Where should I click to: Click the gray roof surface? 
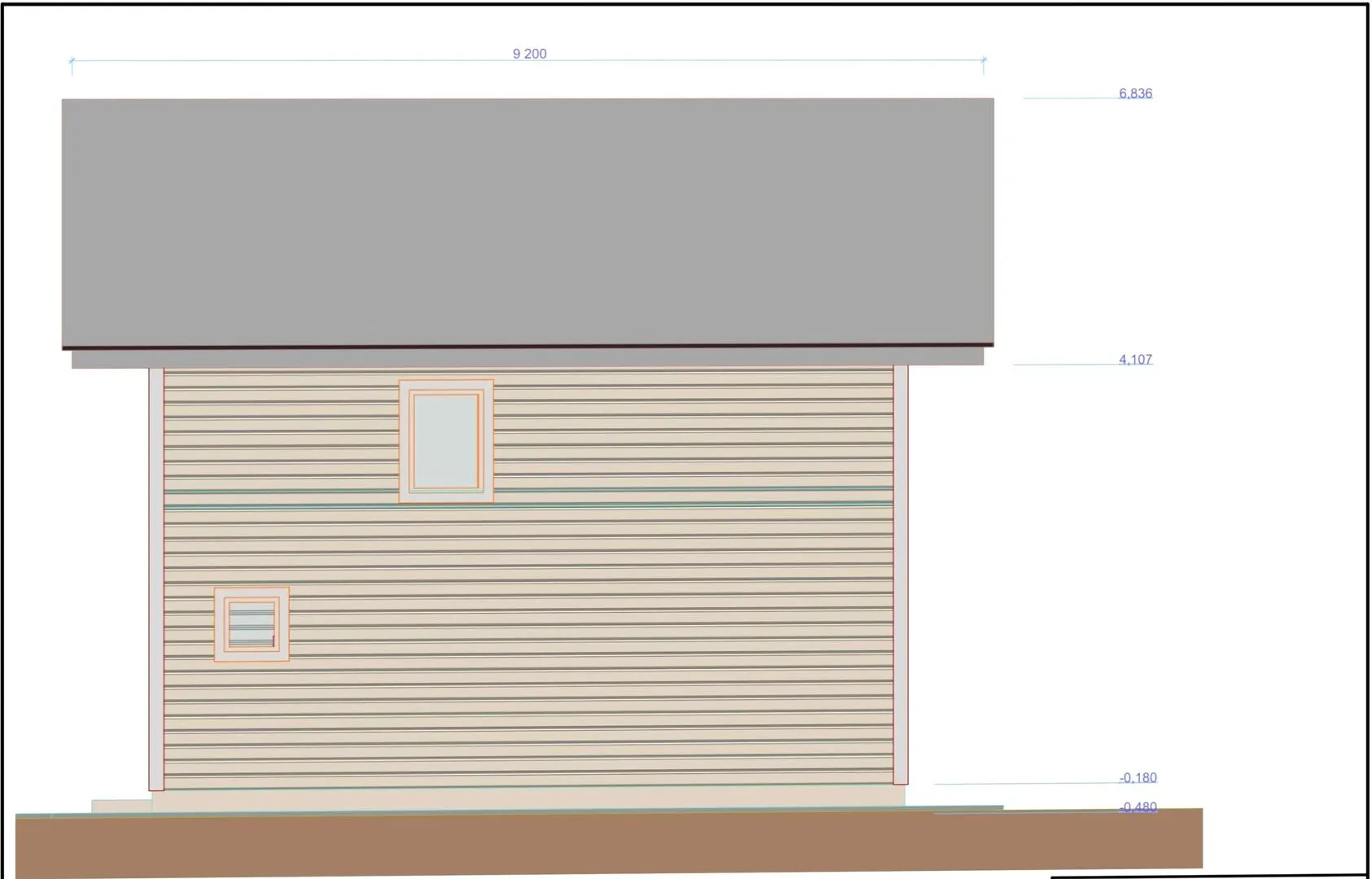[x=528, y=221]
